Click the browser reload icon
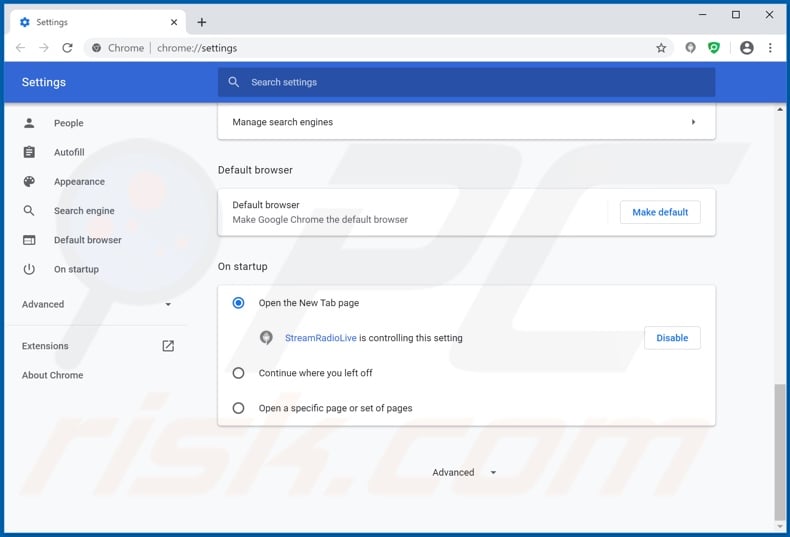The height and width of the screenshot is (537, 790). (67, 48)
